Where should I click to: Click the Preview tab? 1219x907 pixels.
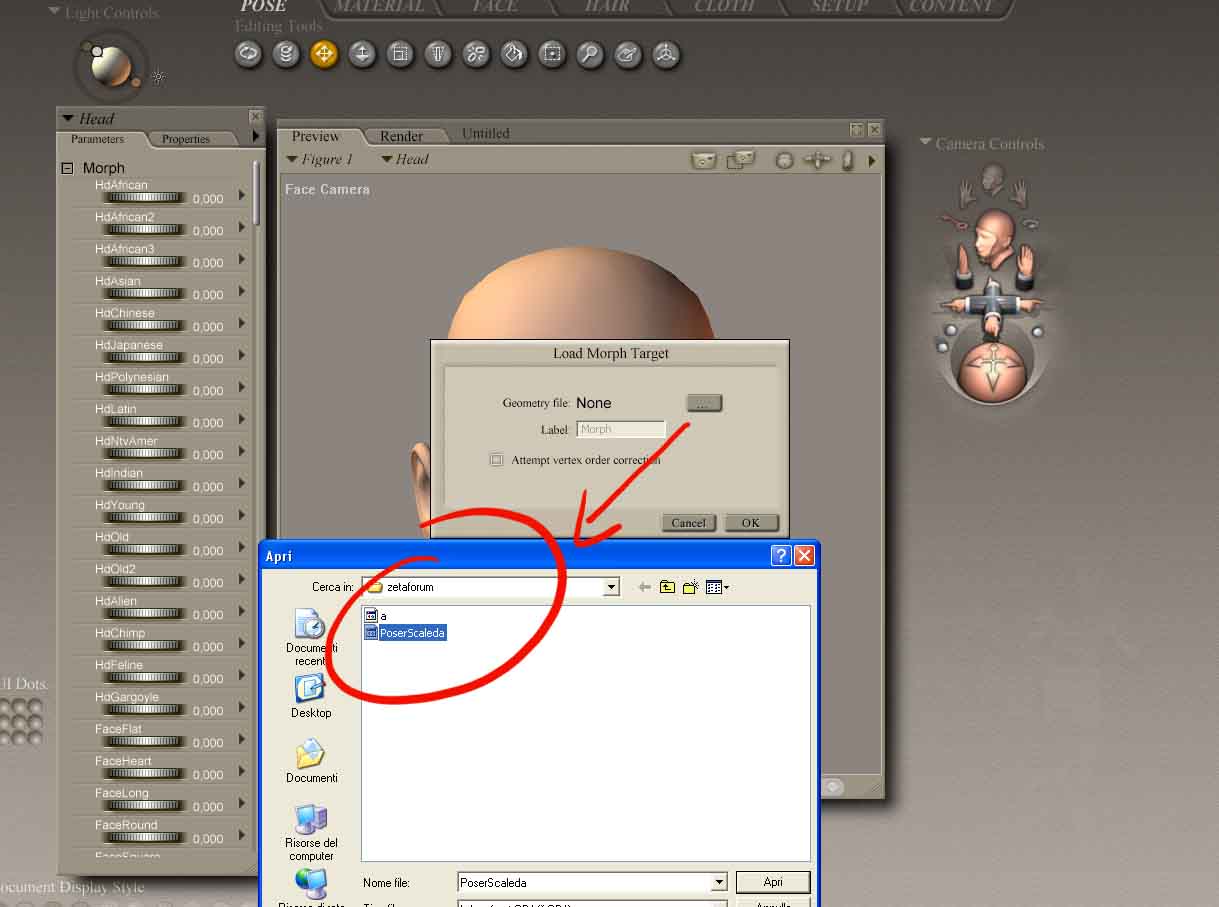(x=316, y=136)
